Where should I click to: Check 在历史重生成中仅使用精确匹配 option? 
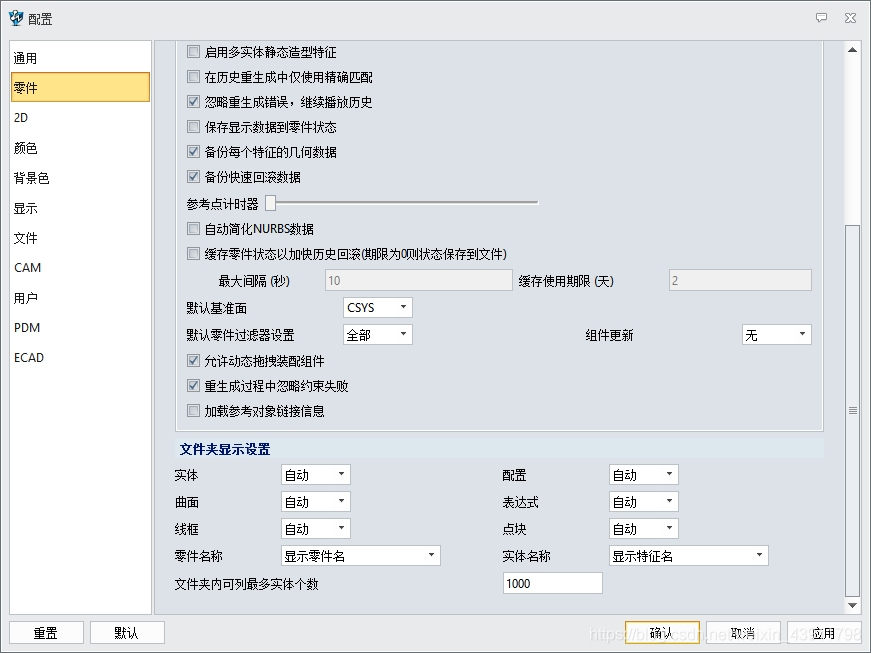[193, 77]
